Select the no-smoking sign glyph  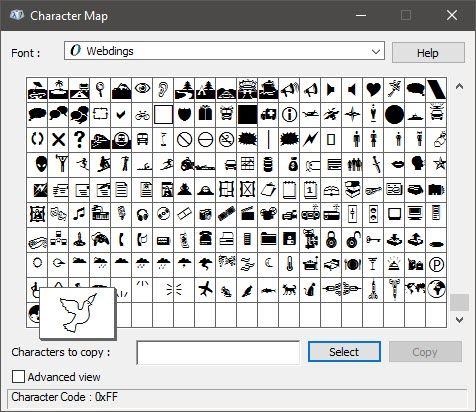click(x=226, y=139)
